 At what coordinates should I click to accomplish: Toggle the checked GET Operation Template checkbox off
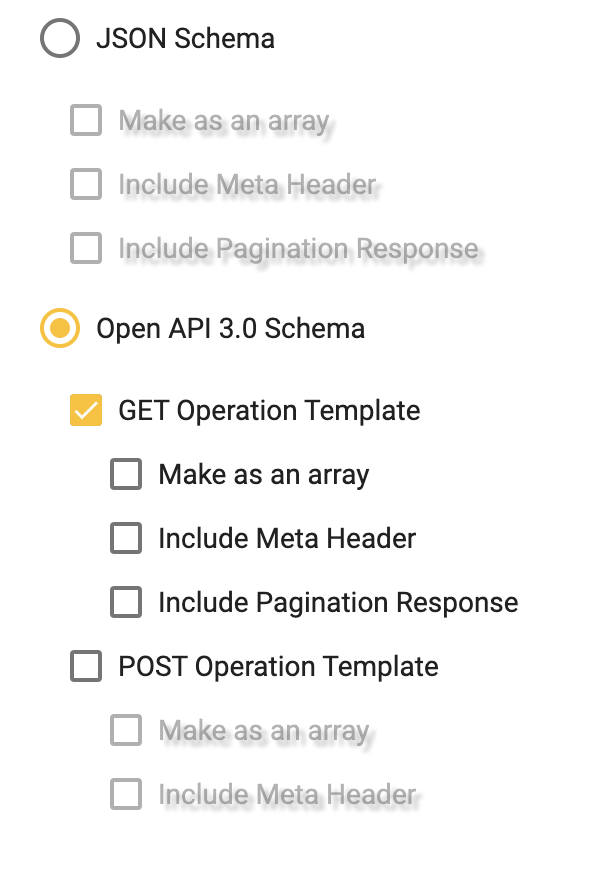click(86, 410)
